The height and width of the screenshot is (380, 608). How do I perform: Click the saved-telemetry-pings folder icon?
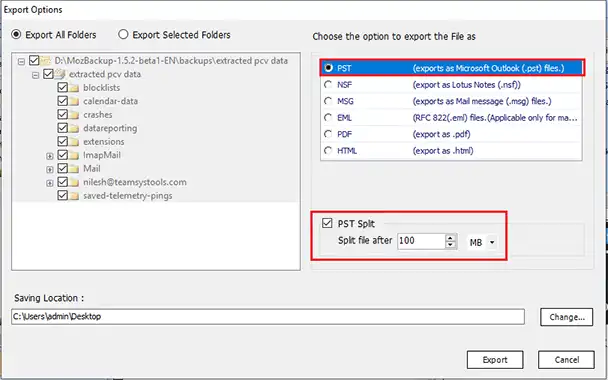[x=74, y=195]
